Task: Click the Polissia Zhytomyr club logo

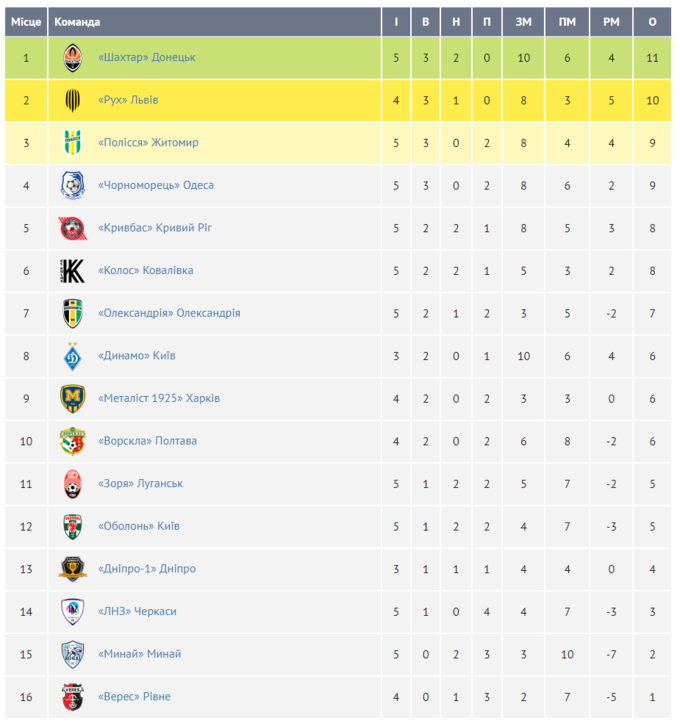Action: pos(72,143)
